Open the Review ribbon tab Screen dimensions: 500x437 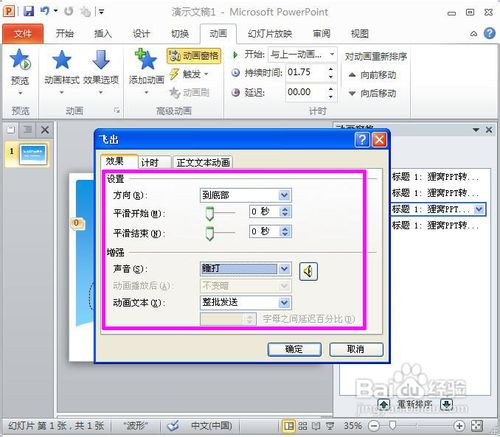(321, 34)
